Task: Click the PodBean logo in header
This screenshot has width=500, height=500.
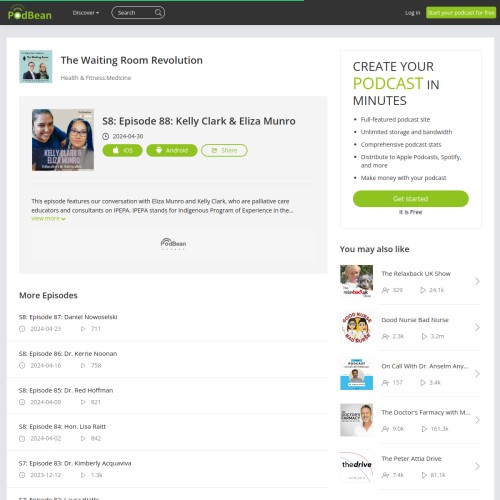Action: tap(30, 13)
